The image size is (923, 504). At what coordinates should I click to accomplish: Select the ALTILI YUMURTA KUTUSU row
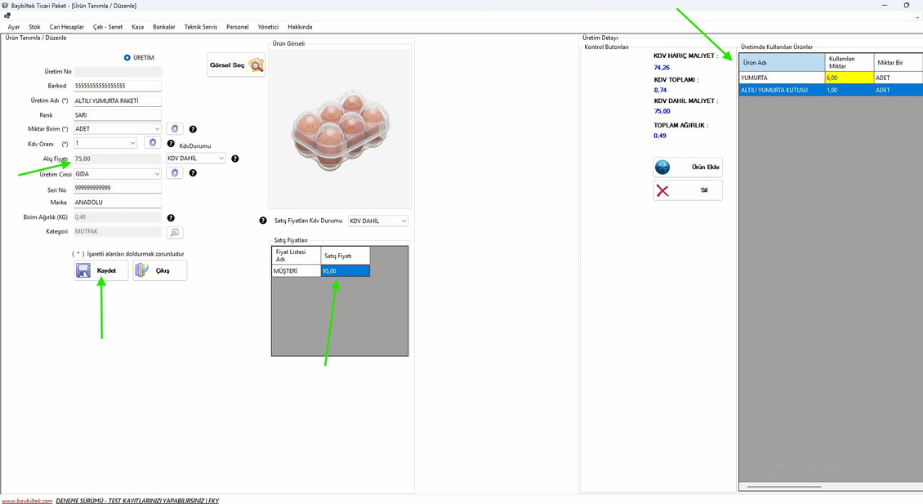coord(780,90)
